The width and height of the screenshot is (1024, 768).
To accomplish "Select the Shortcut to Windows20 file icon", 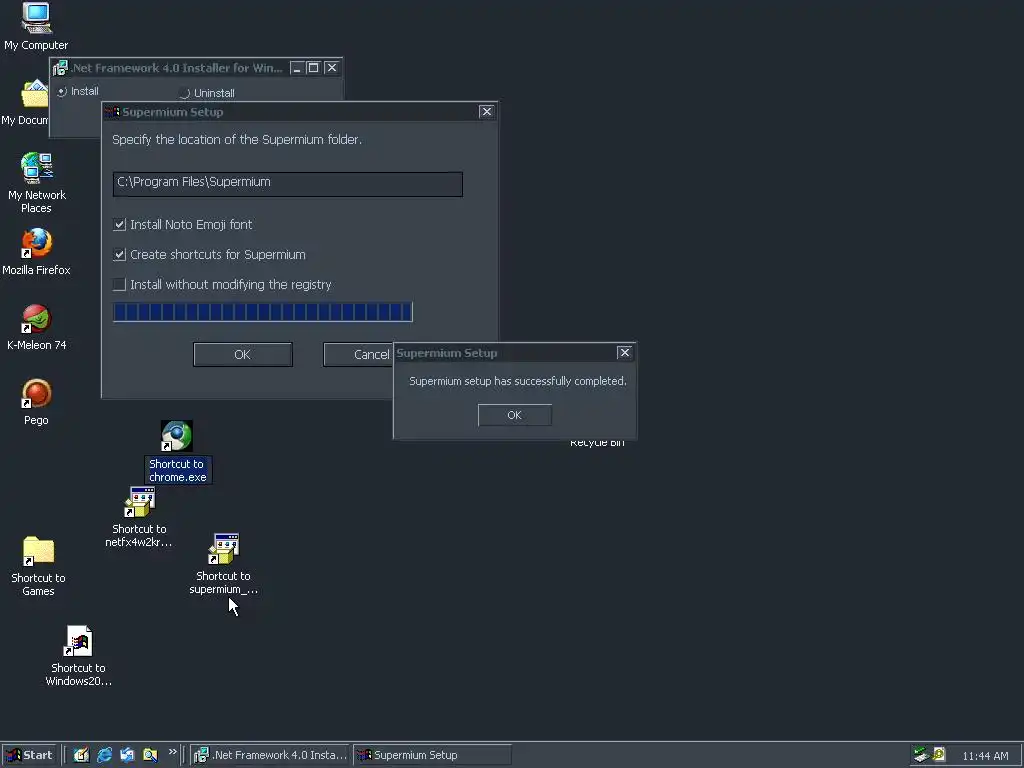I will [x=78, y=656].
